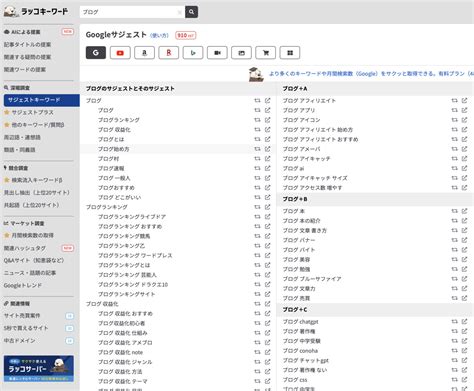
Task: Click the ブログ チャットgpt keyword
Action: point(306,360)
